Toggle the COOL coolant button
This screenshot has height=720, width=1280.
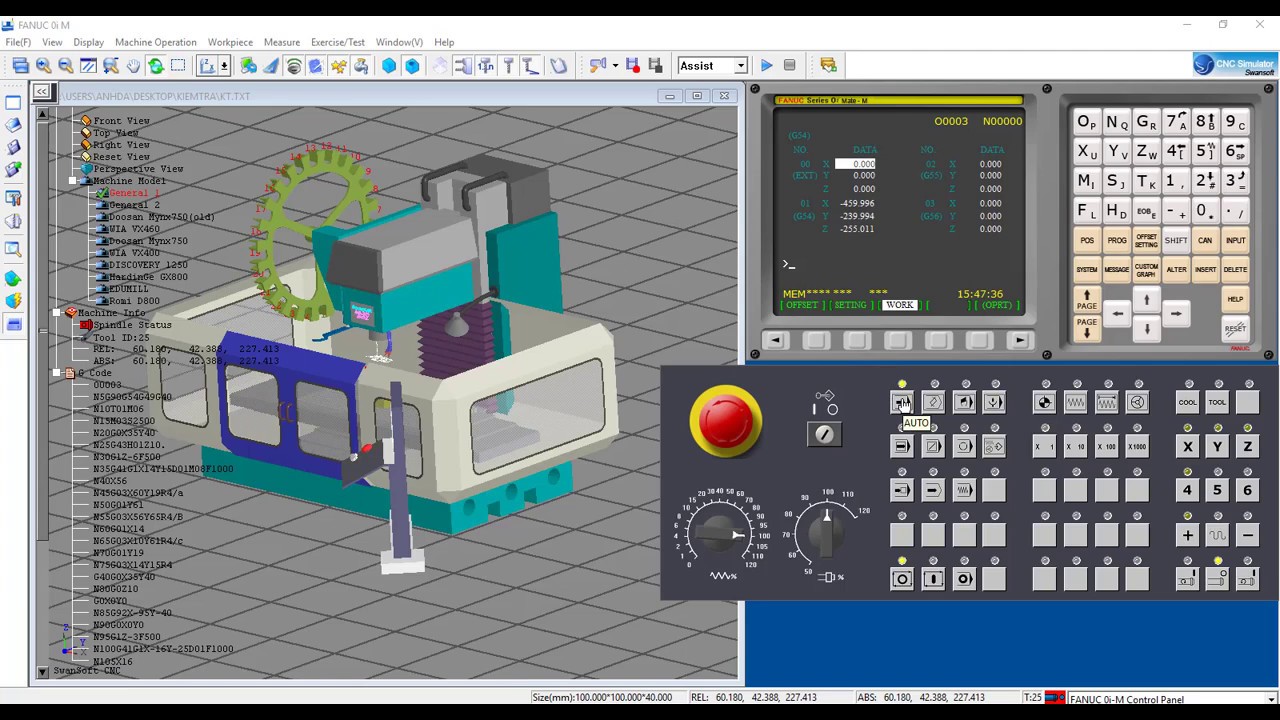point(1187,402)
